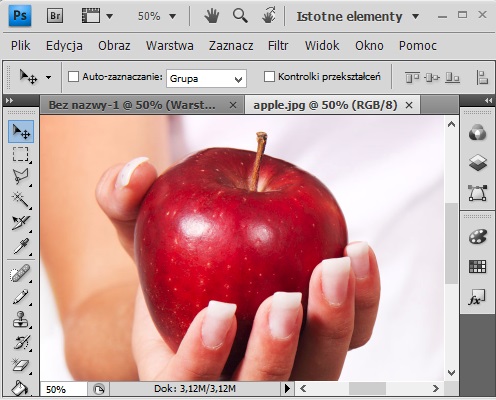Select the Polygonal Lasso tool

point(21,177)
